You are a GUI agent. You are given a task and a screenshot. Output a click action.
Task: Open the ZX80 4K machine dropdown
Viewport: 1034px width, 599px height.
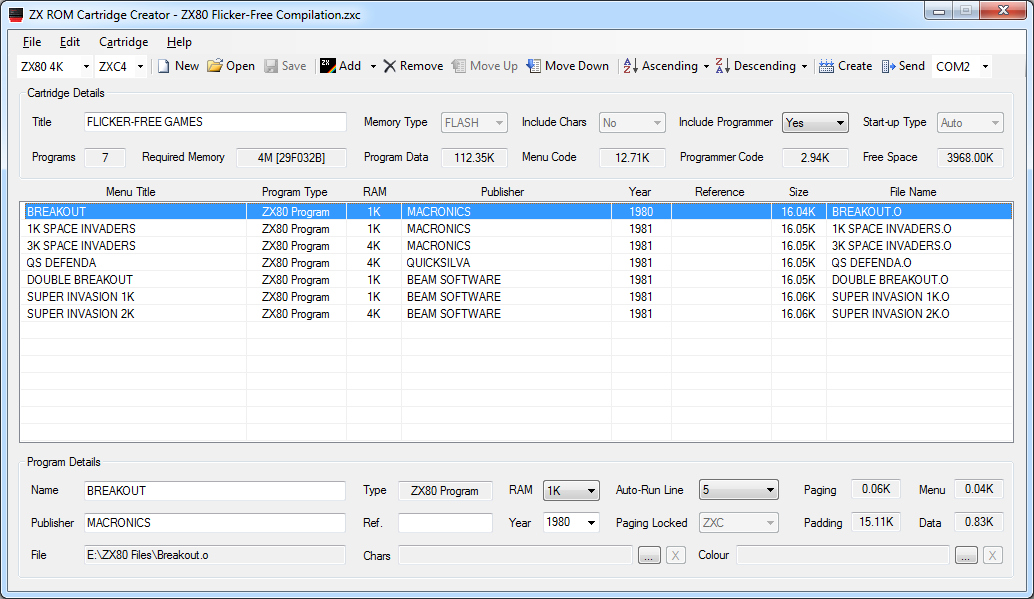coord(86,67)
